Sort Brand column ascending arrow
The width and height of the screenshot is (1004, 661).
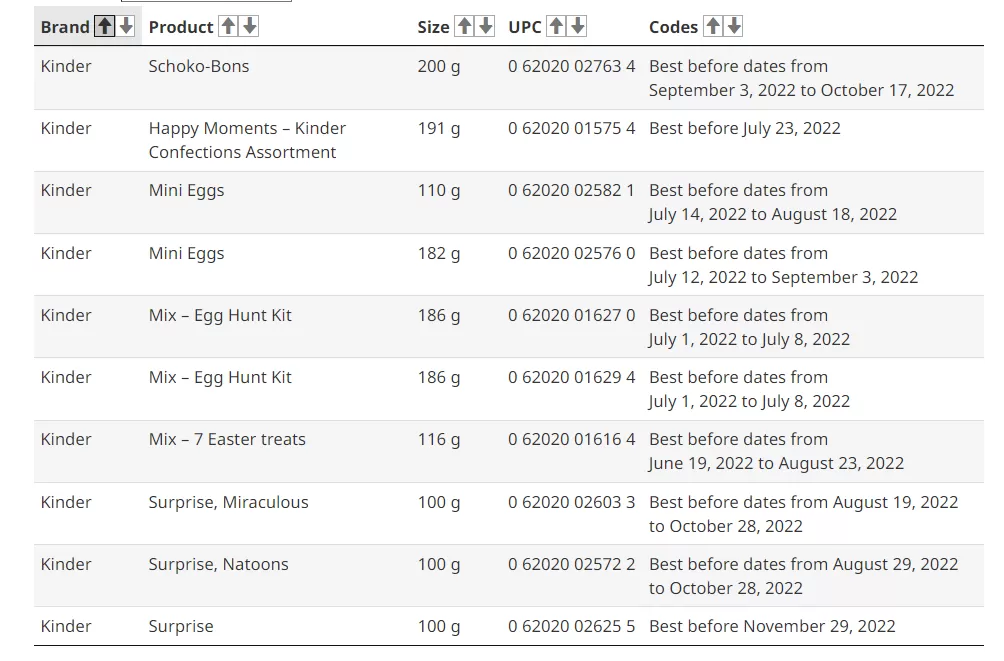point(104,26)
